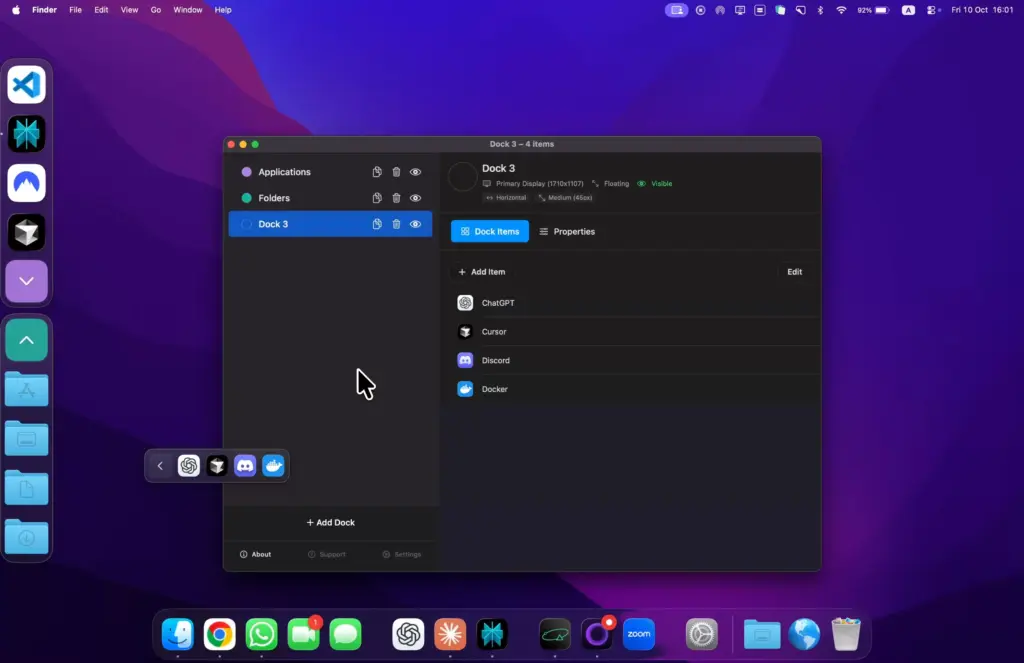Click Docker icon in the floating Dock 3

click(x=273, y=466)
